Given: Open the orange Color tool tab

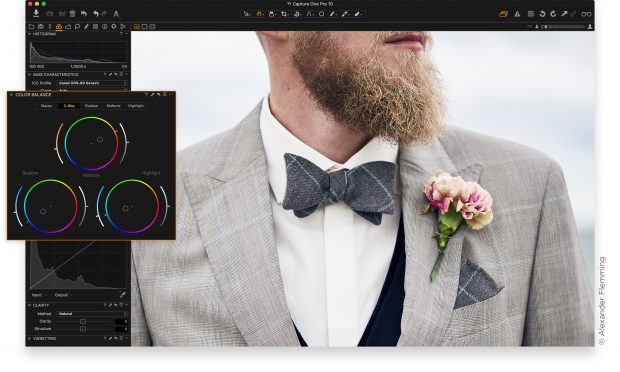Looking at the screenshot, I should [x=59, y=26].
